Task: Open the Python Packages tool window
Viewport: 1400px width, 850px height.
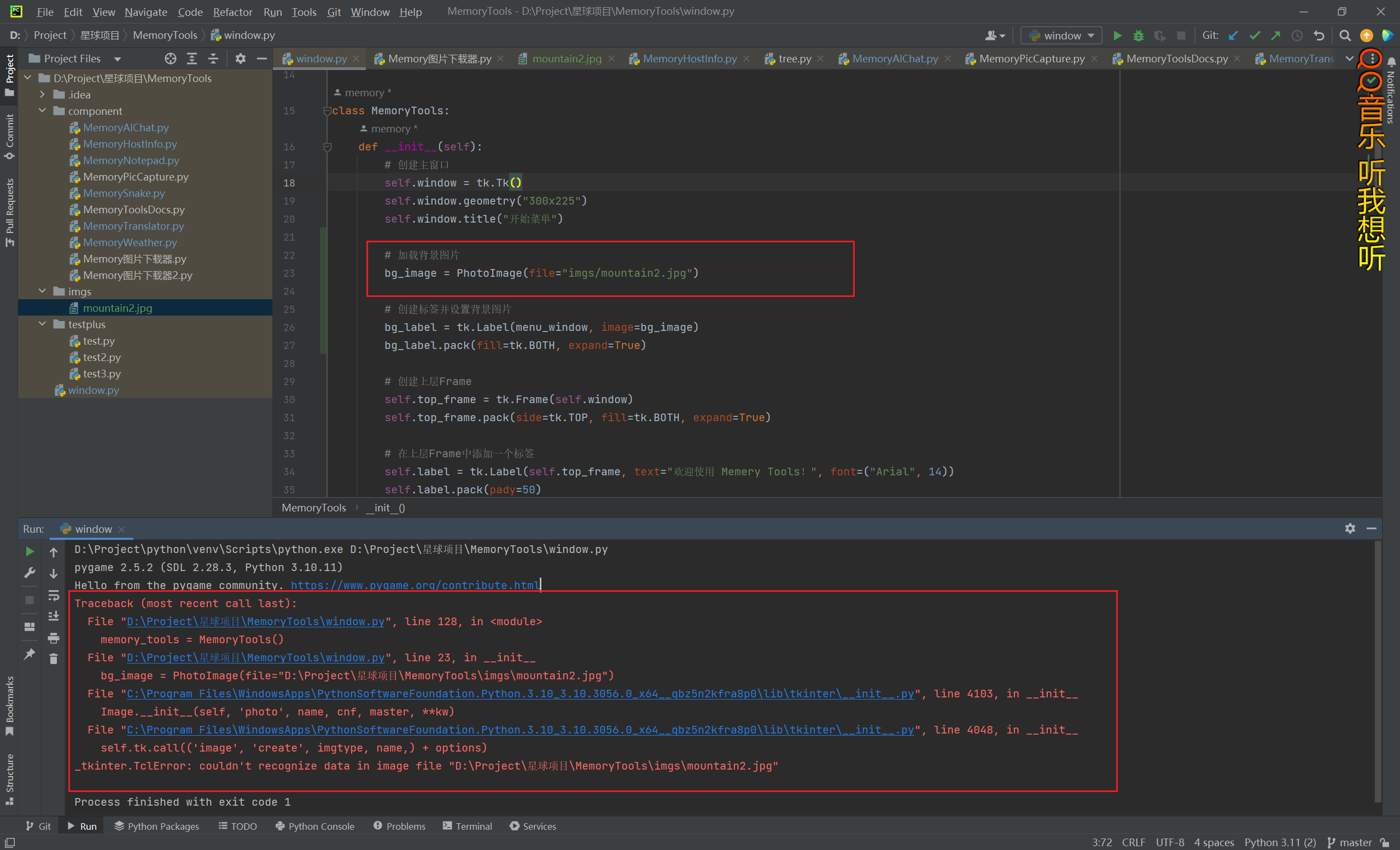Action: 156,826
